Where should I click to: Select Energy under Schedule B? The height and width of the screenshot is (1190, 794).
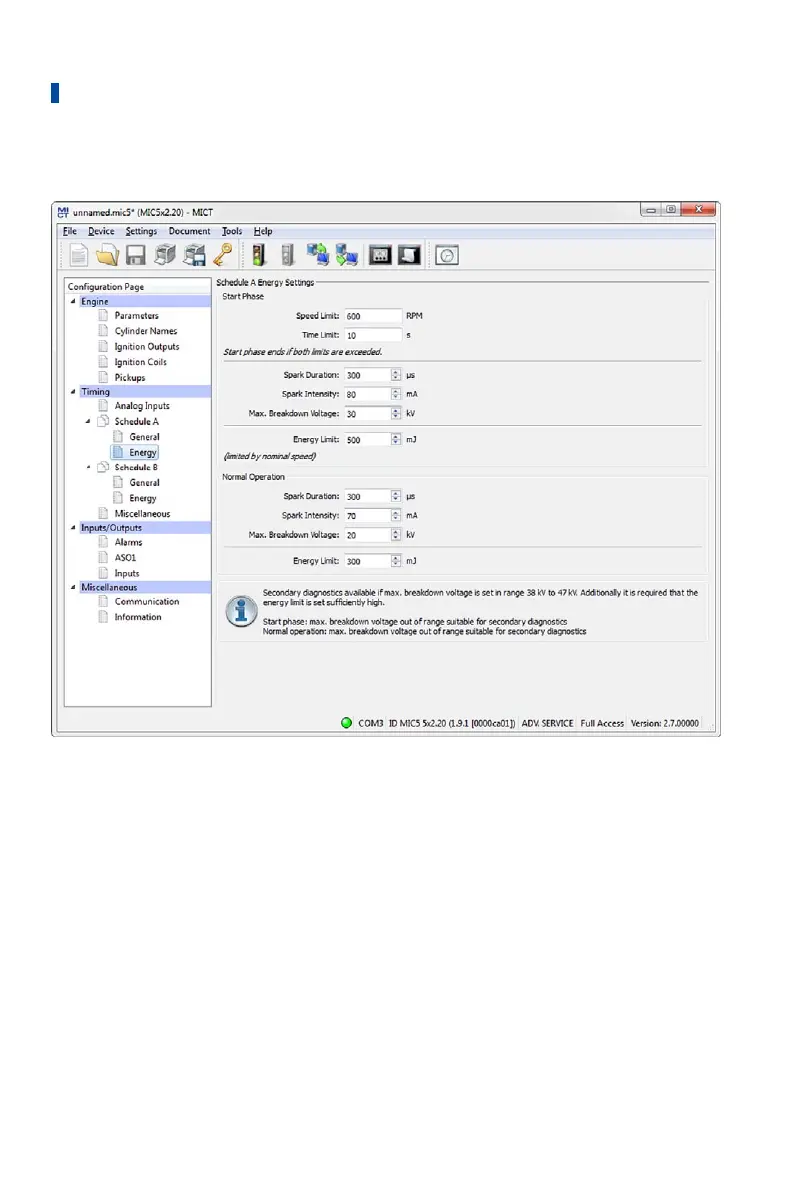tap(143, 498)
